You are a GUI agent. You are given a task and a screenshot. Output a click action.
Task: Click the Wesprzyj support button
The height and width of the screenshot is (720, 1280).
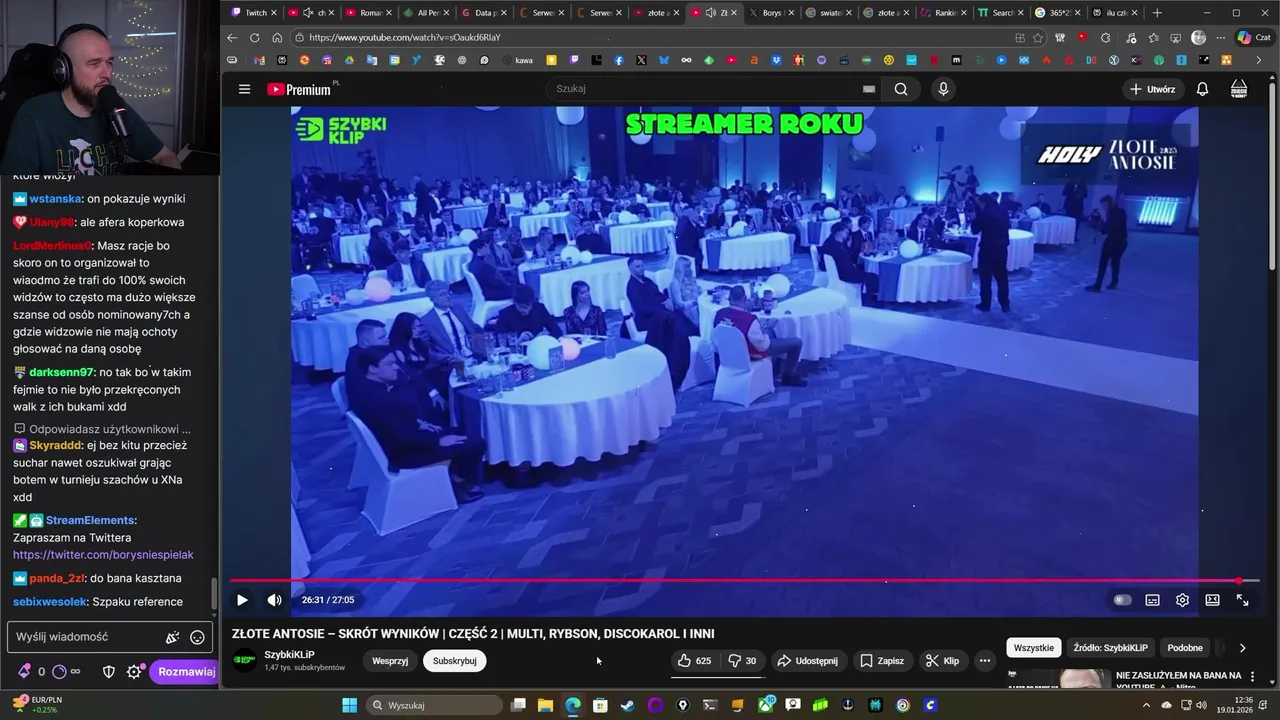(390, 661)
